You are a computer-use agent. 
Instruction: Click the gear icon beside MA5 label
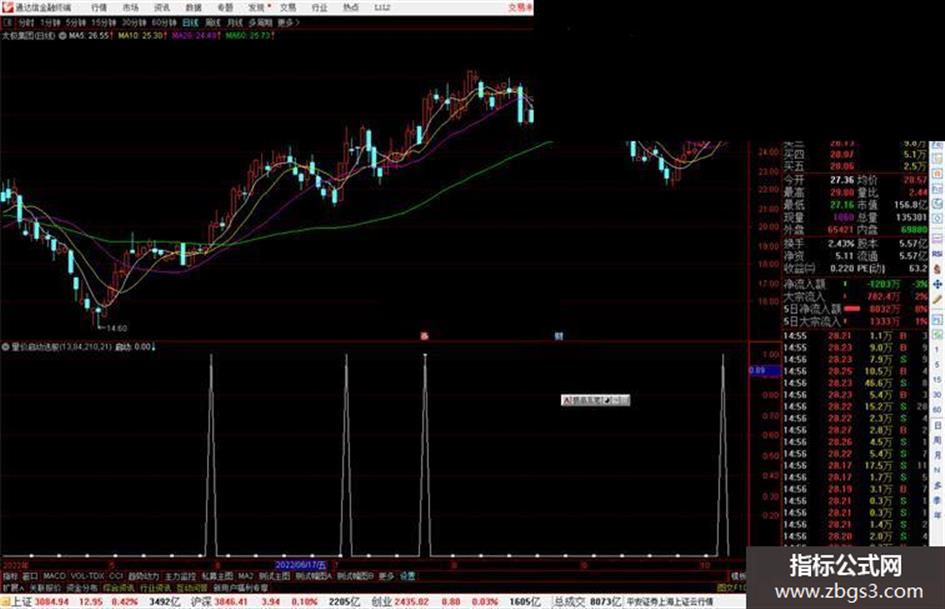63,36
